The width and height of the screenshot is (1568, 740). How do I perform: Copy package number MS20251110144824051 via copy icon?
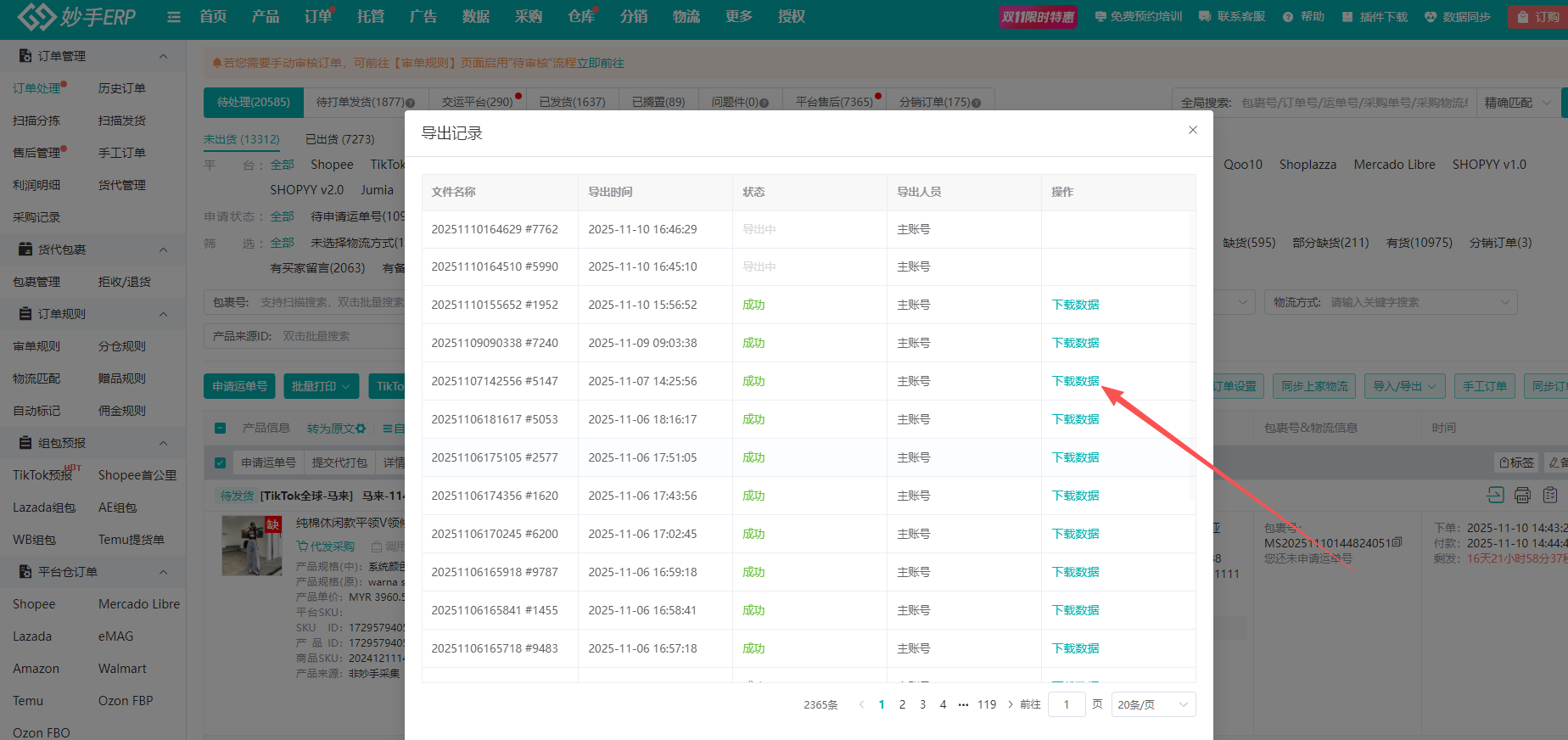pos(1397,543)
